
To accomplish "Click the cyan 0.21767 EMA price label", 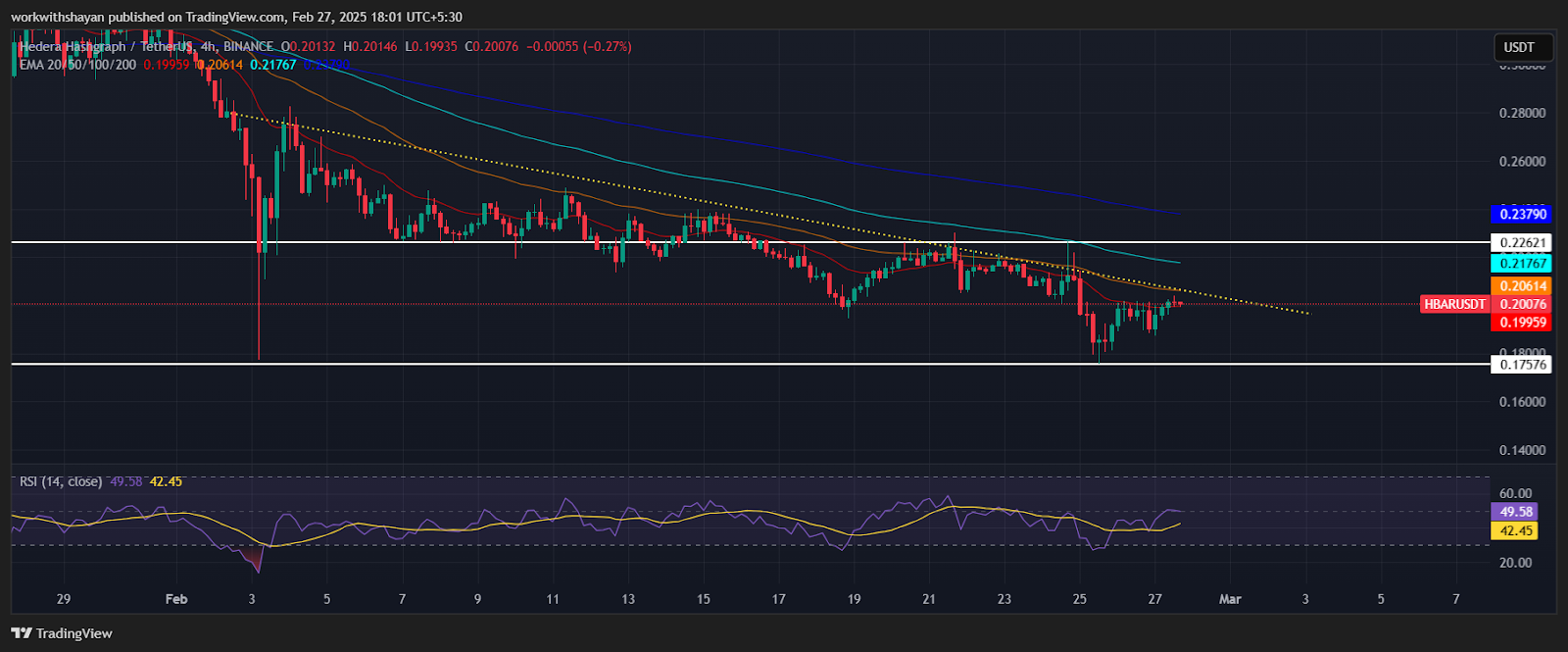I will tap(1522, 263).
